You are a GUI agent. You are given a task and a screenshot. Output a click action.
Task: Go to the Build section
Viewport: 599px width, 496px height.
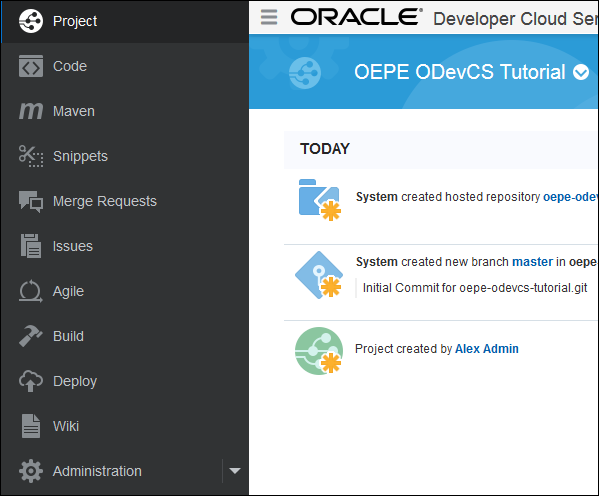125,336
